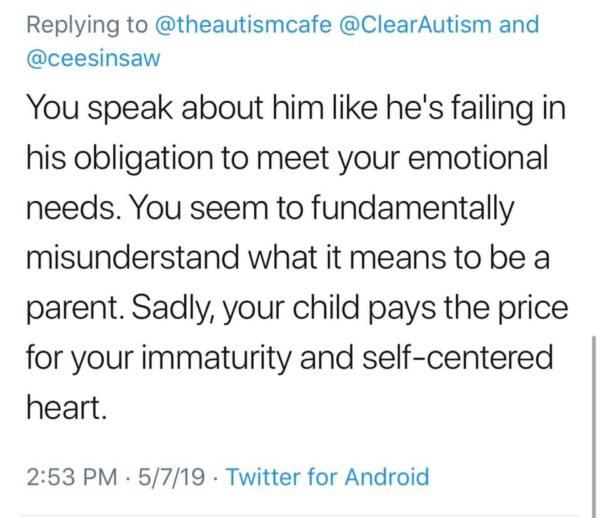Click the word 'misunderstand' in the tweet
The image size is (600, 518).
click(133, 257)
